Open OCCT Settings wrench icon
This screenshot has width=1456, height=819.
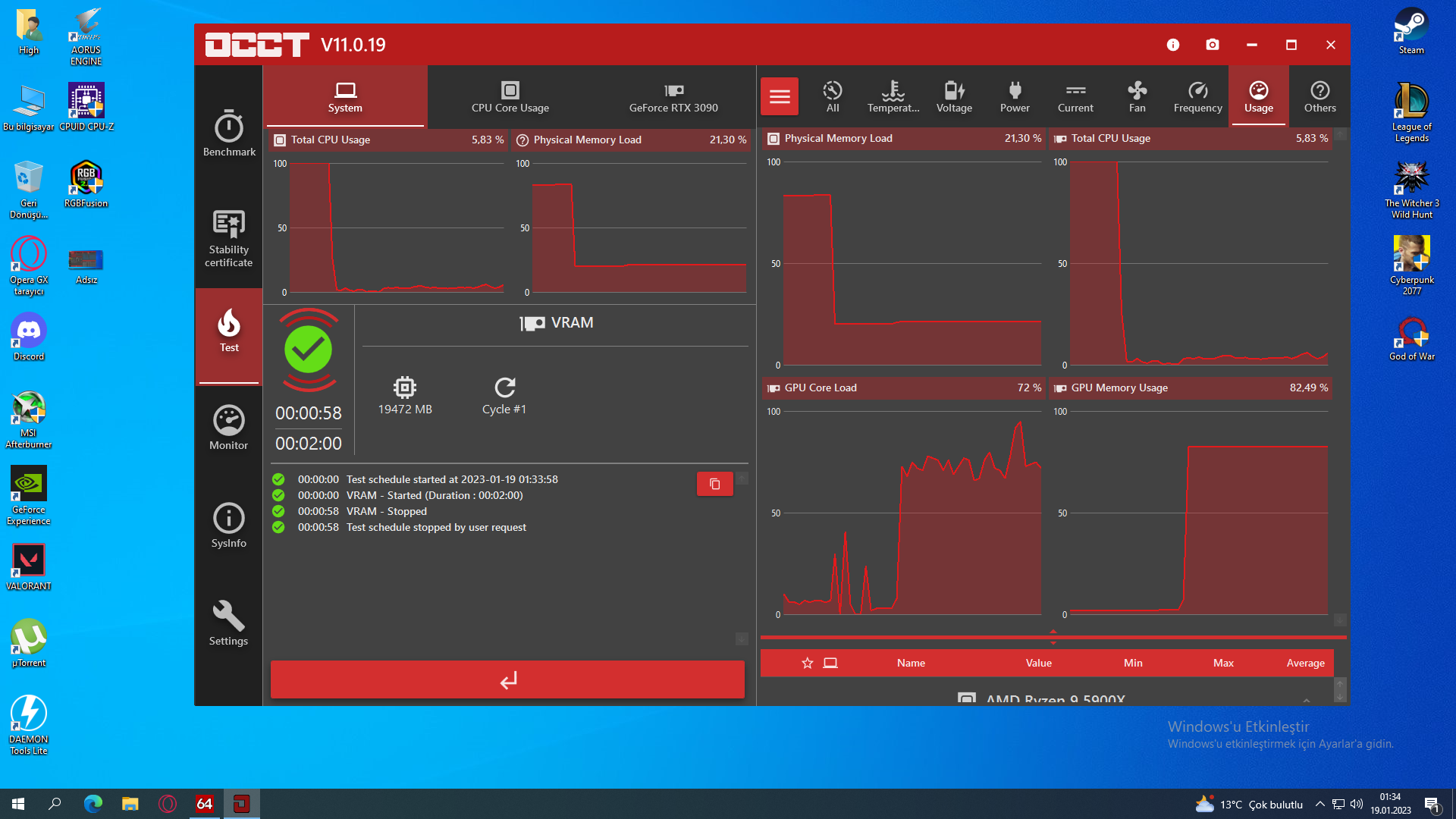228,623
